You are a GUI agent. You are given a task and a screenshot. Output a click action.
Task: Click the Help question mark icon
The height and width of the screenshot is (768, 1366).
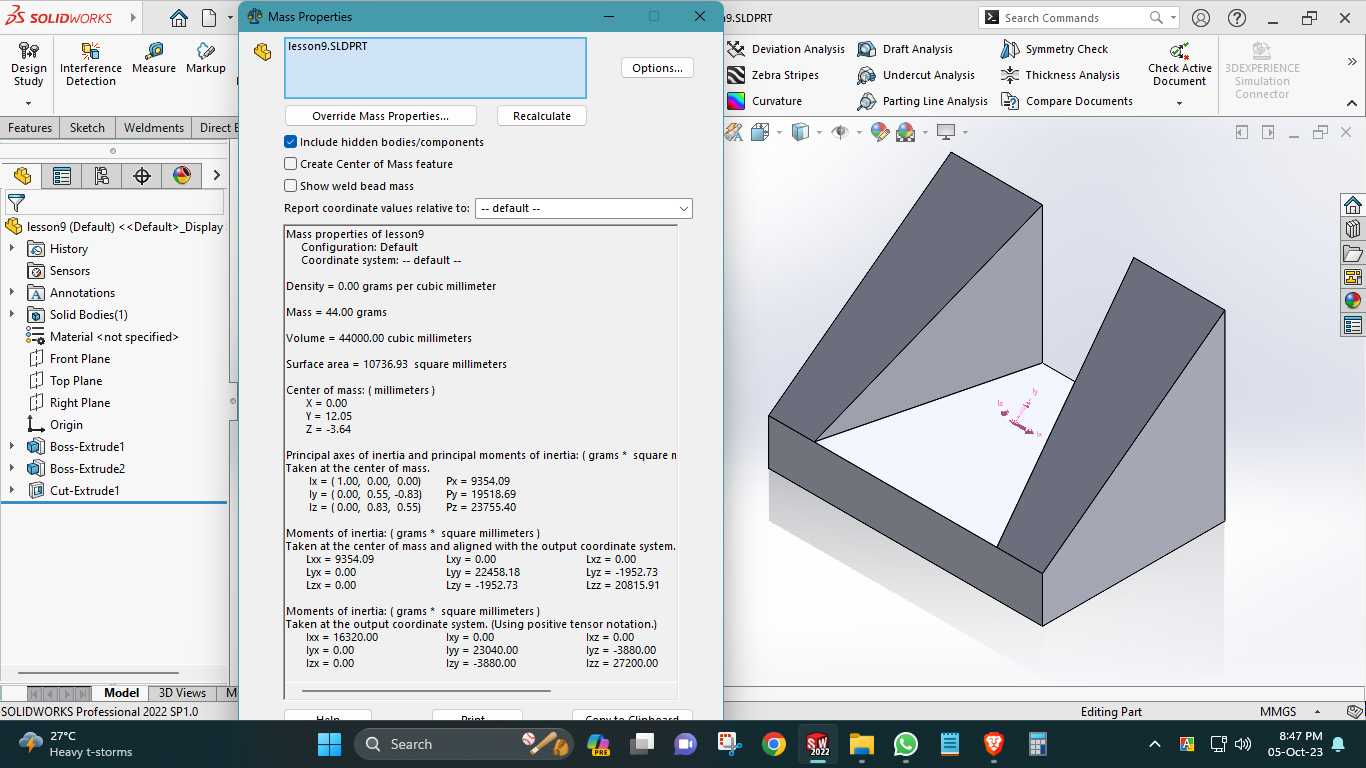pyautogui.click(x=1236, y=18)
